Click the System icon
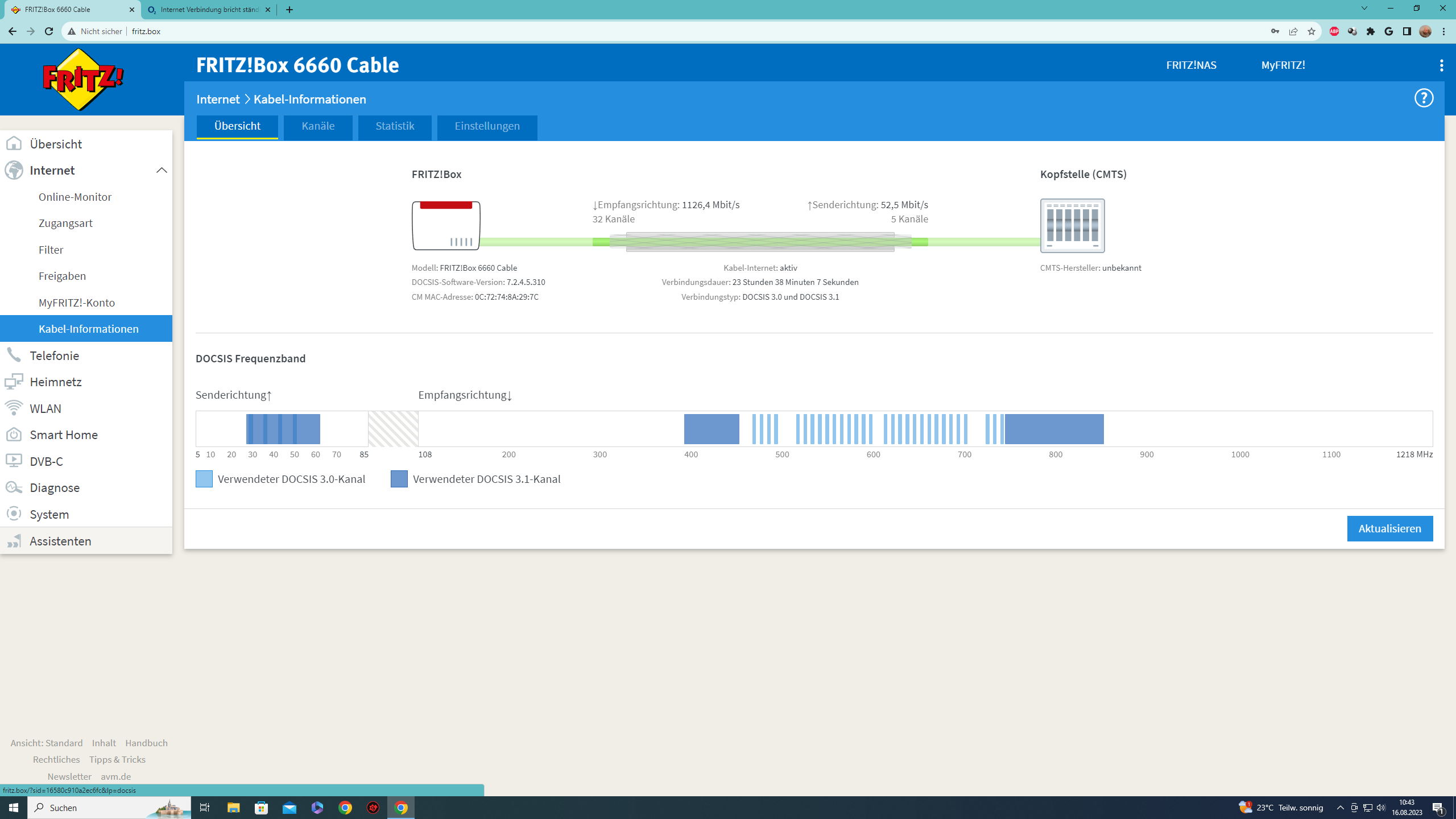 [x=14, y=514]
